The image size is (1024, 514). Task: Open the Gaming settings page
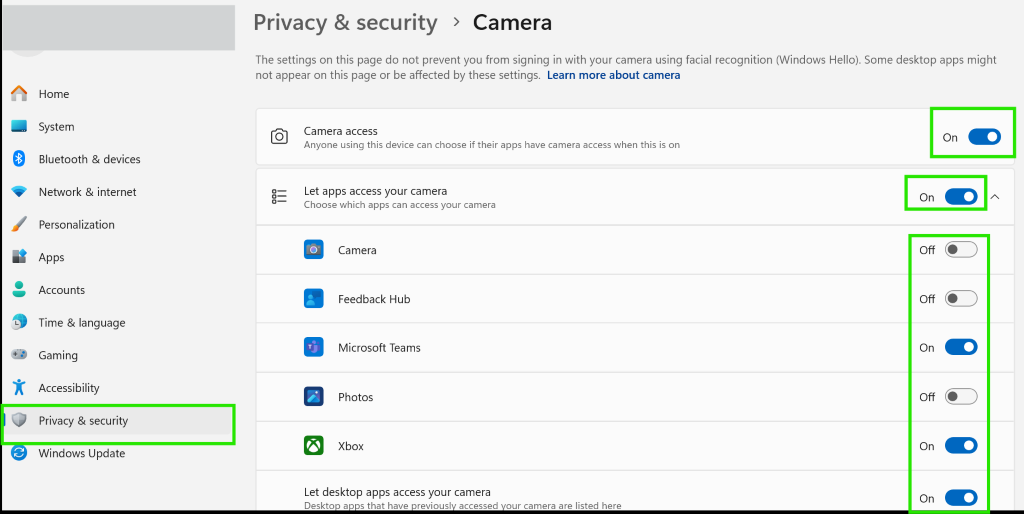click(x=58, y=355)
